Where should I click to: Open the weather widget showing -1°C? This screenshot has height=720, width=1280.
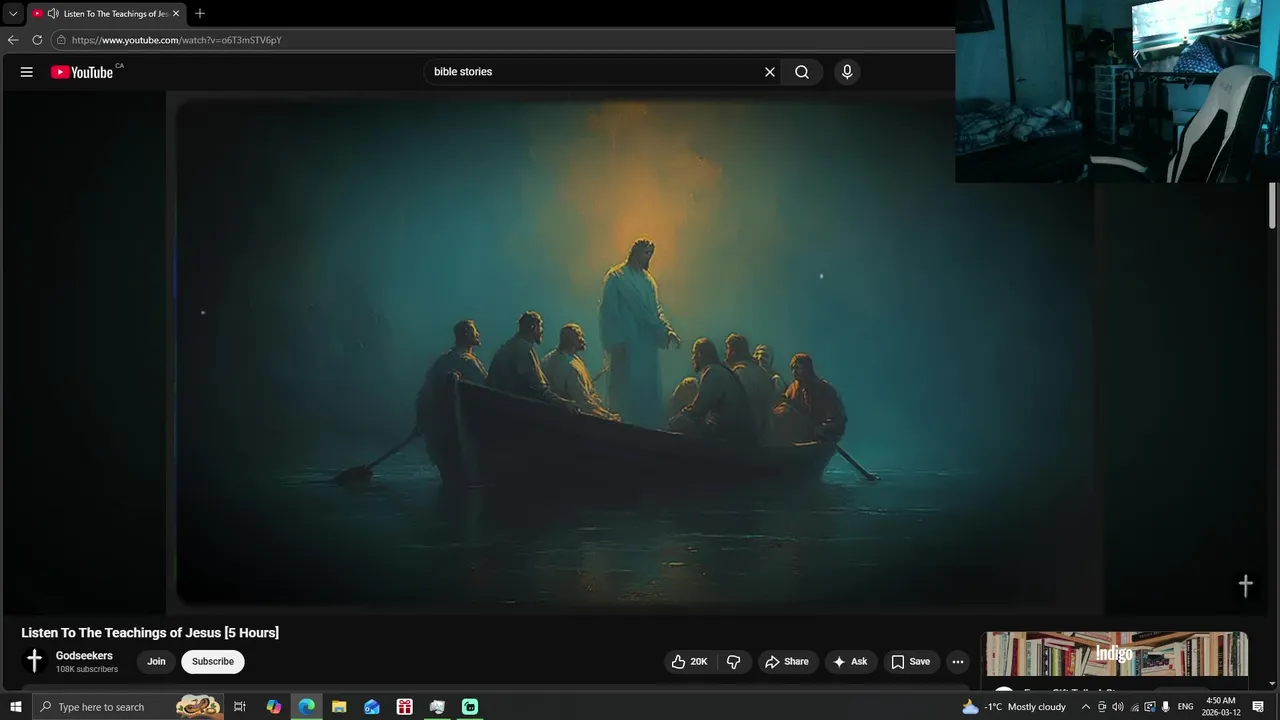tap(1014, 707)
